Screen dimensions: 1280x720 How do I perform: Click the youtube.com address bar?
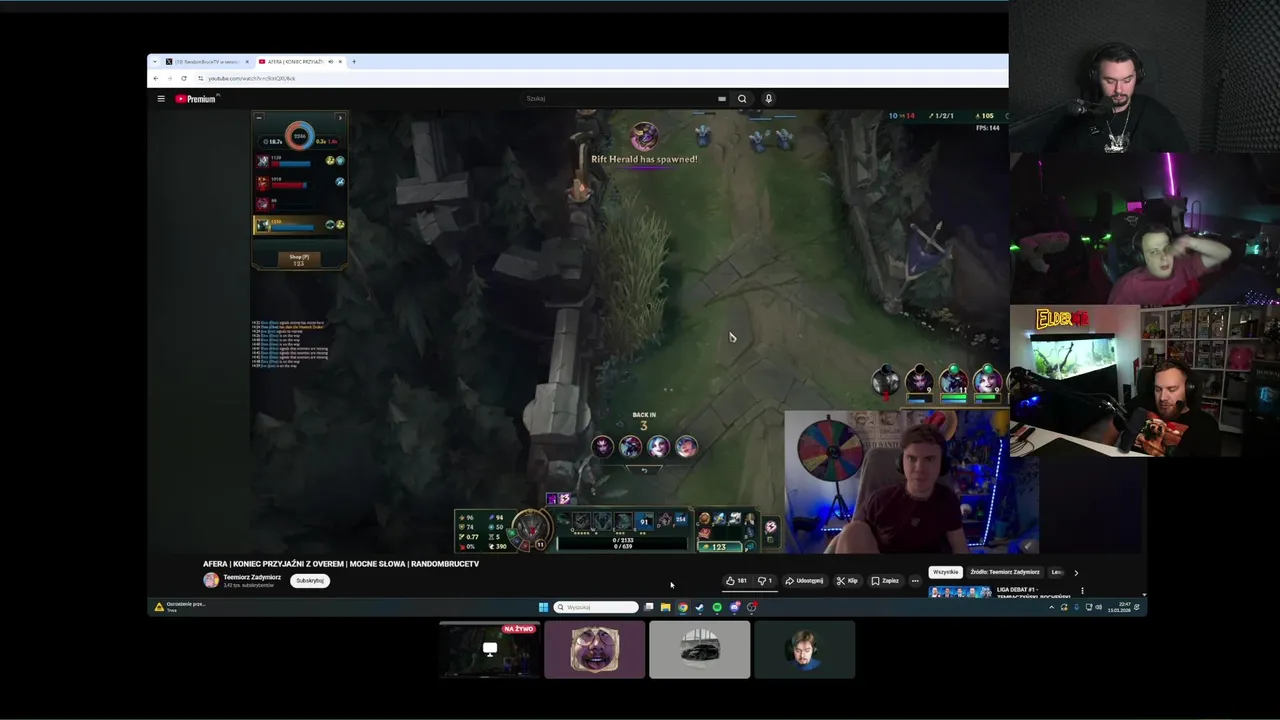(x=600, y=78)
